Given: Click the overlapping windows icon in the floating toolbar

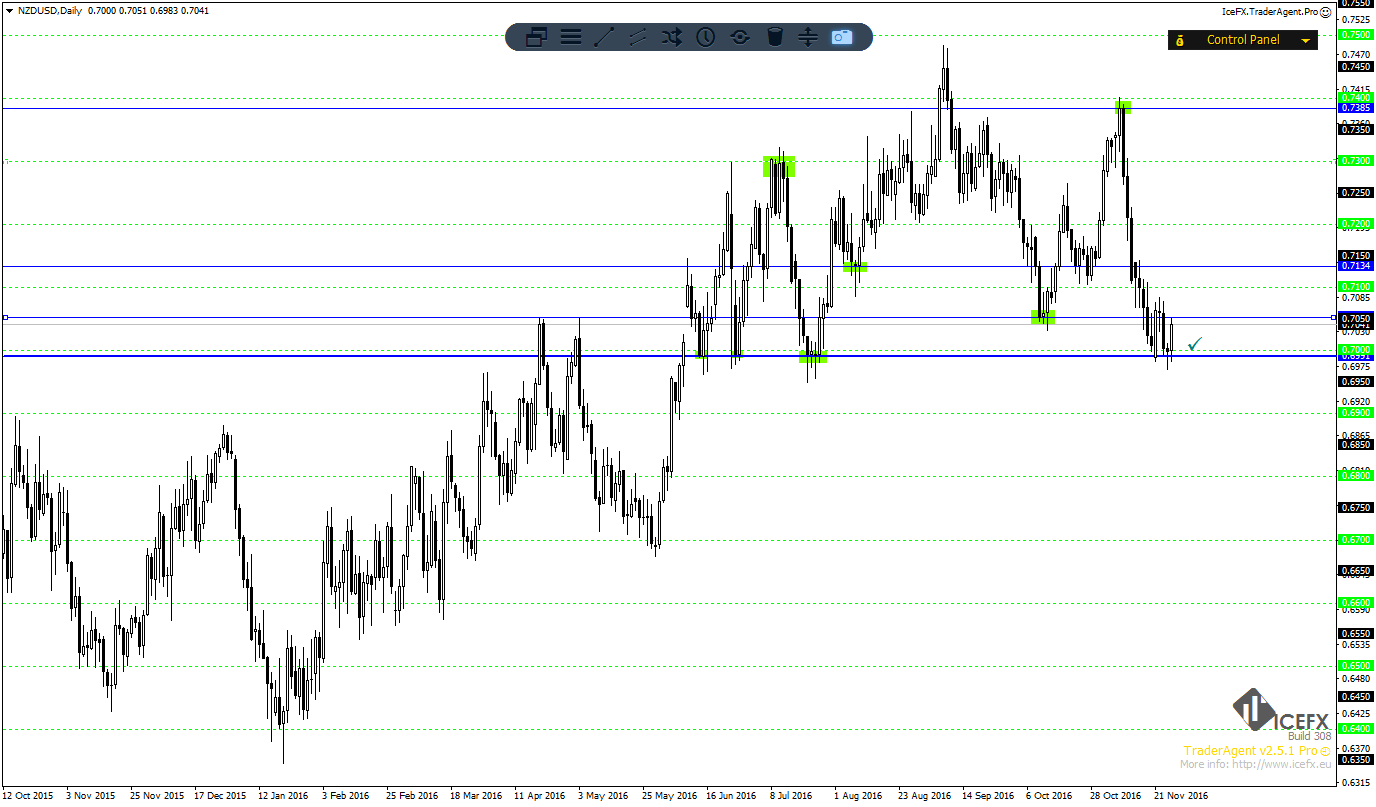Looking at the screenshot, I should pos(536,37).
